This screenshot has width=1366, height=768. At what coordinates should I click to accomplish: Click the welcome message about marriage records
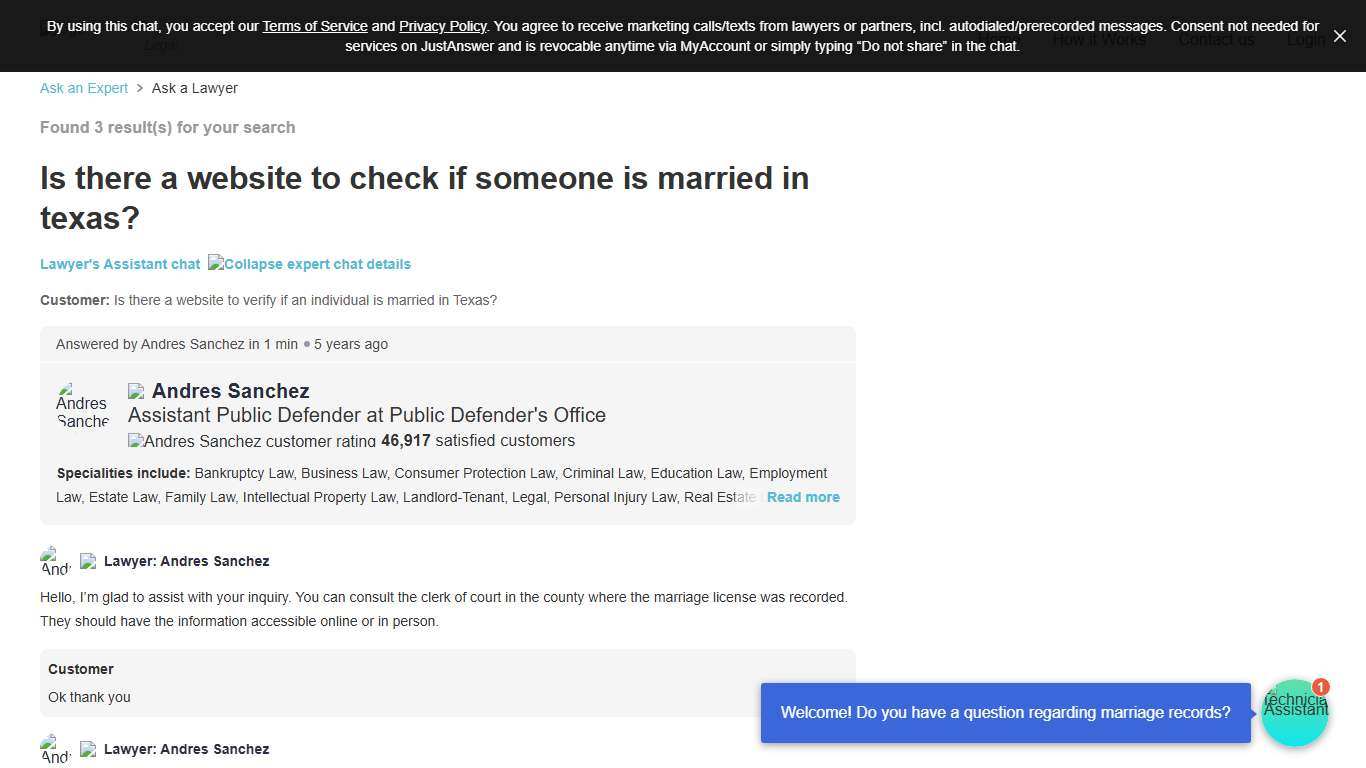point(1005,712)
